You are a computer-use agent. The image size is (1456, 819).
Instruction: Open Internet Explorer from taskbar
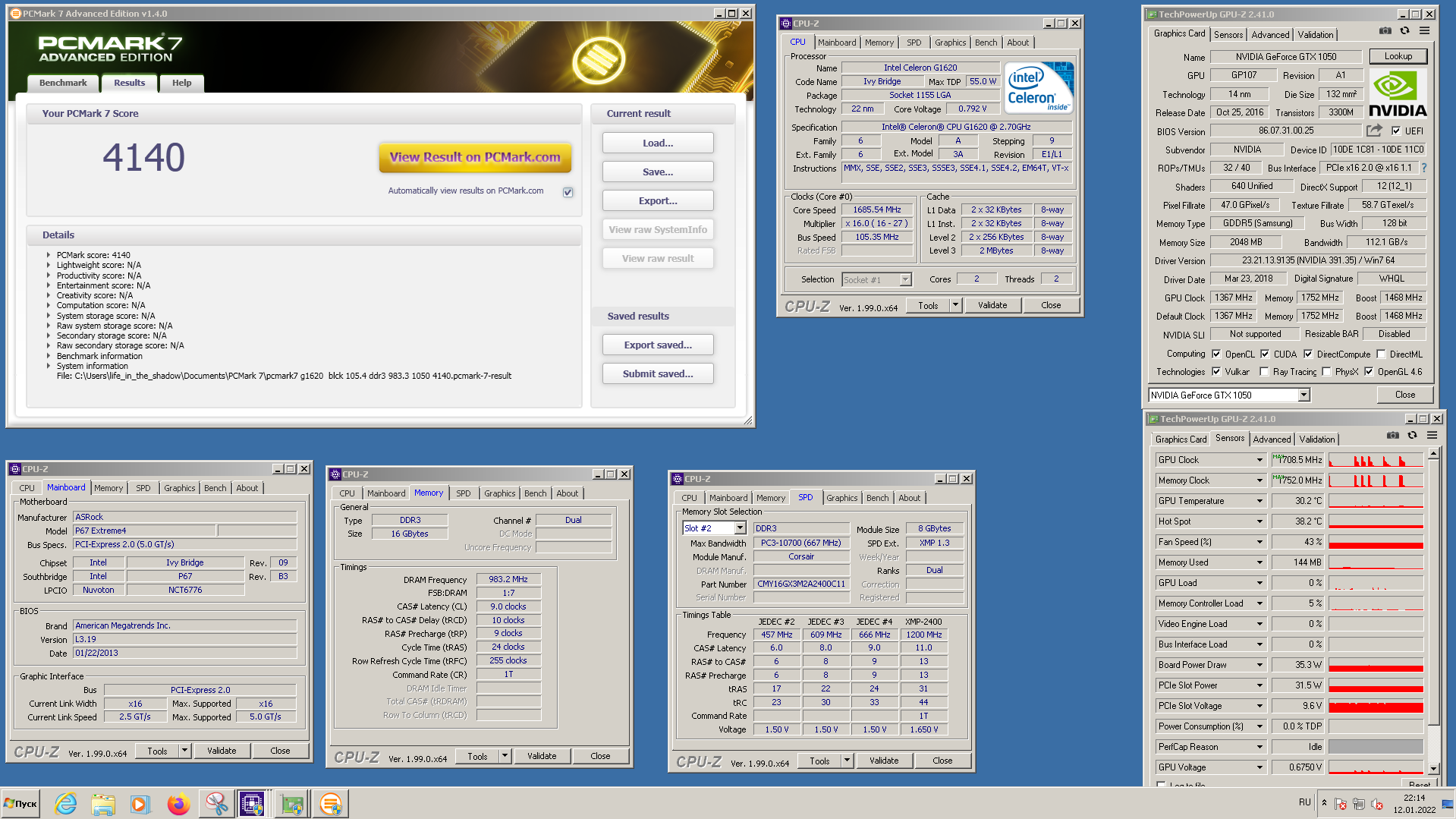coord(65,804)
